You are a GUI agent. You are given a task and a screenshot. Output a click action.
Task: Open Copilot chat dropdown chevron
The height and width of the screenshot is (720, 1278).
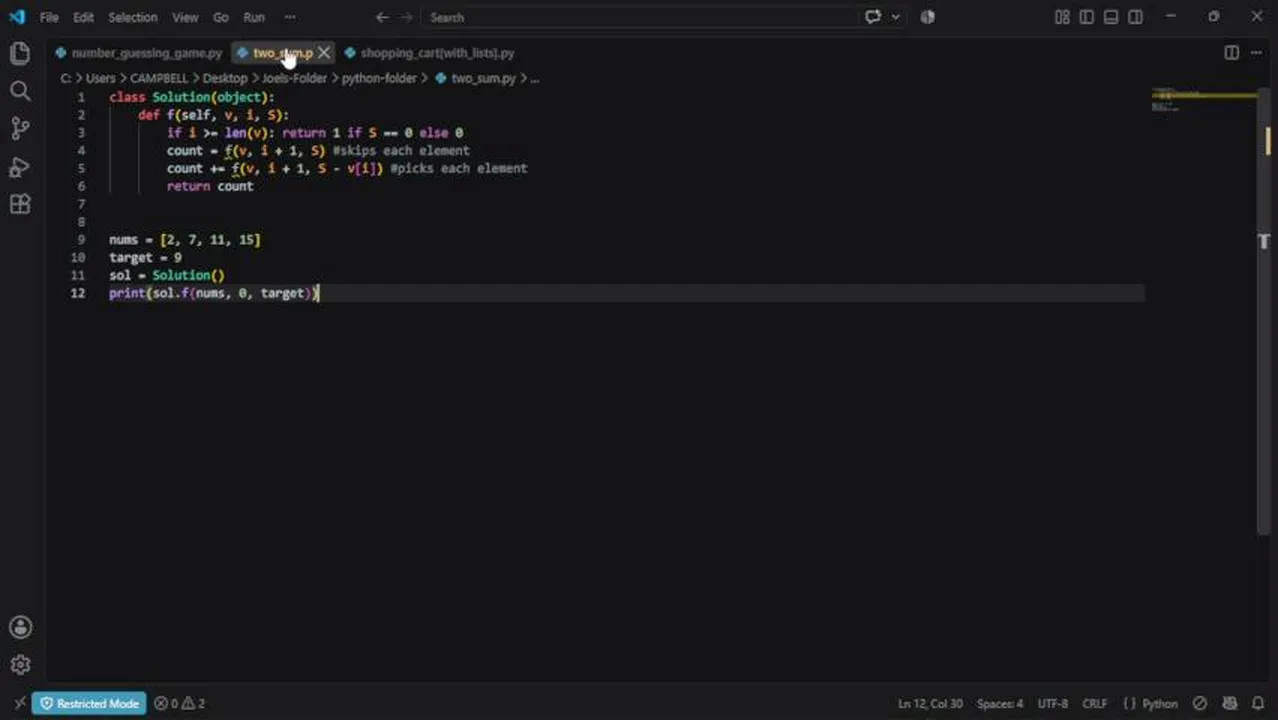point(895,17)
